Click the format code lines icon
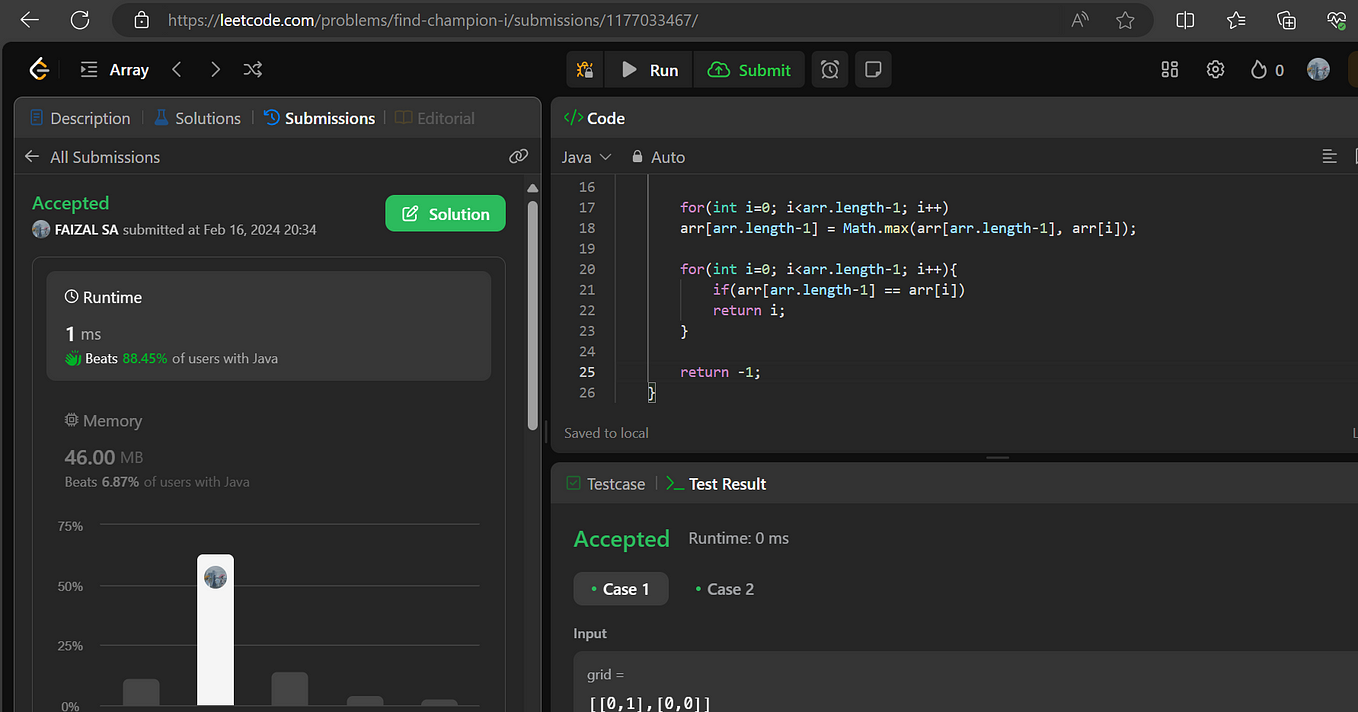Screen dimensions: 1358x712 coord(1329,157)
